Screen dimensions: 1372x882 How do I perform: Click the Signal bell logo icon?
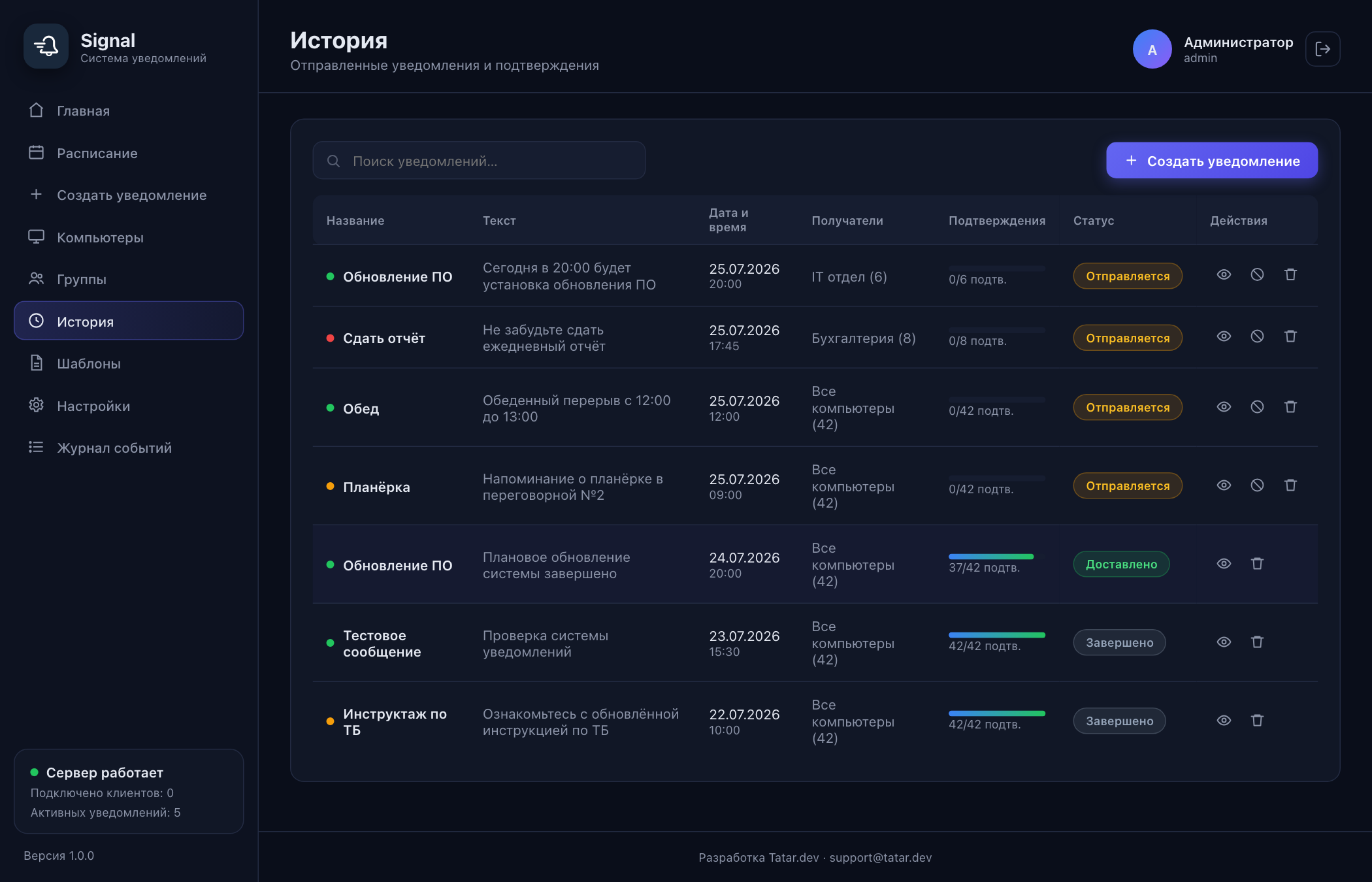coord(46,46)
